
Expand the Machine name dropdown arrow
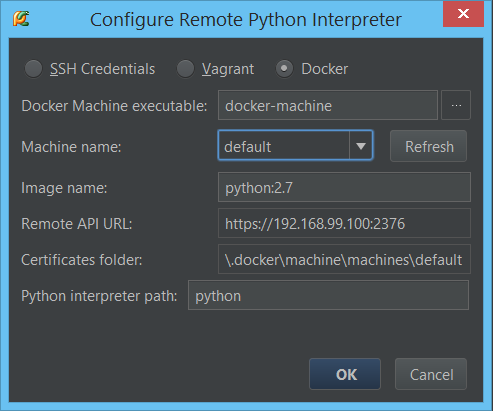click(361, 146)
